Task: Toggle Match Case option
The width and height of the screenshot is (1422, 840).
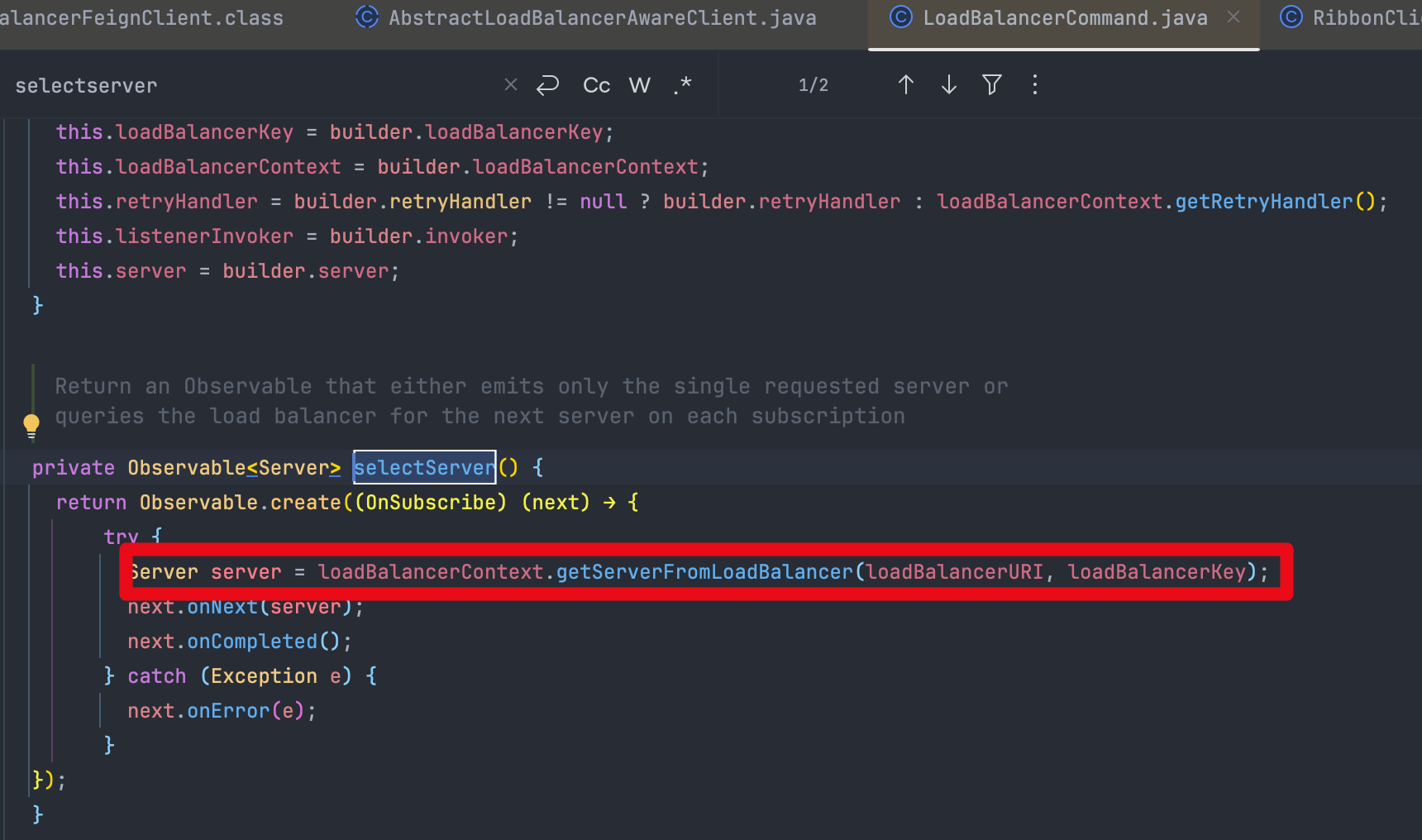Action: point(597,85)
